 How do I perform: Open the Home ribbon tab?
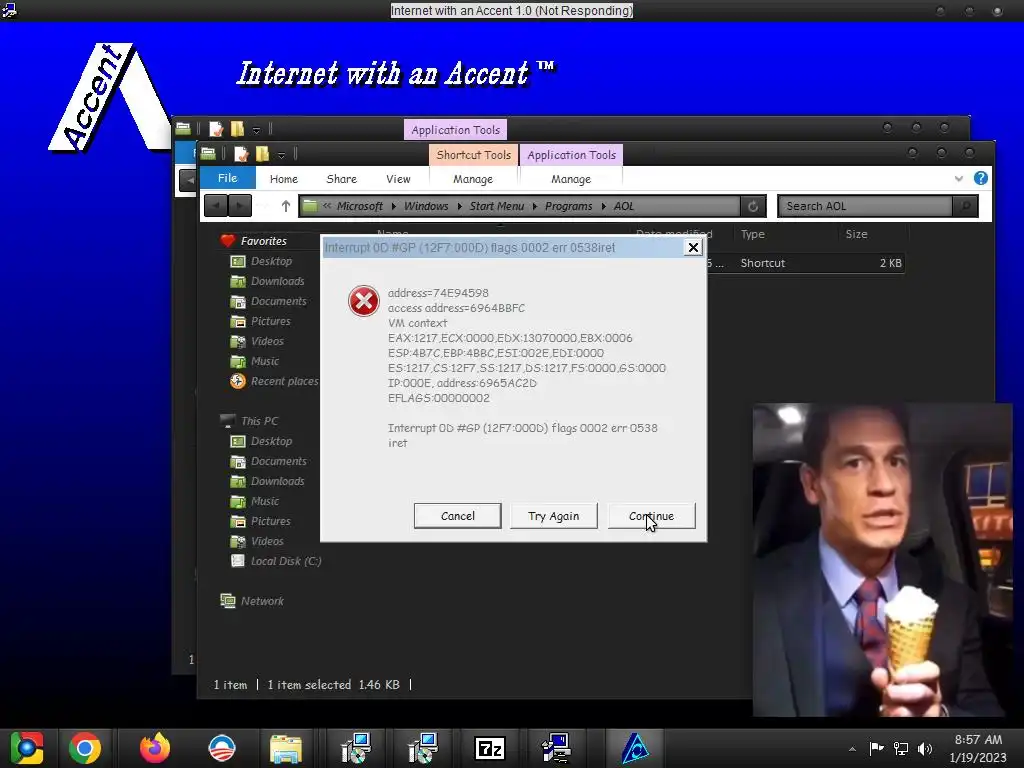pos(283,179)
